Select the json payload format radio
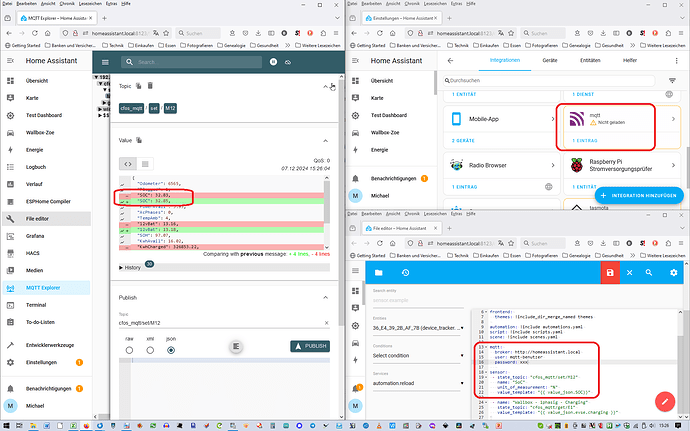Viewport: 690px width, 431px height. click(171, 350)
